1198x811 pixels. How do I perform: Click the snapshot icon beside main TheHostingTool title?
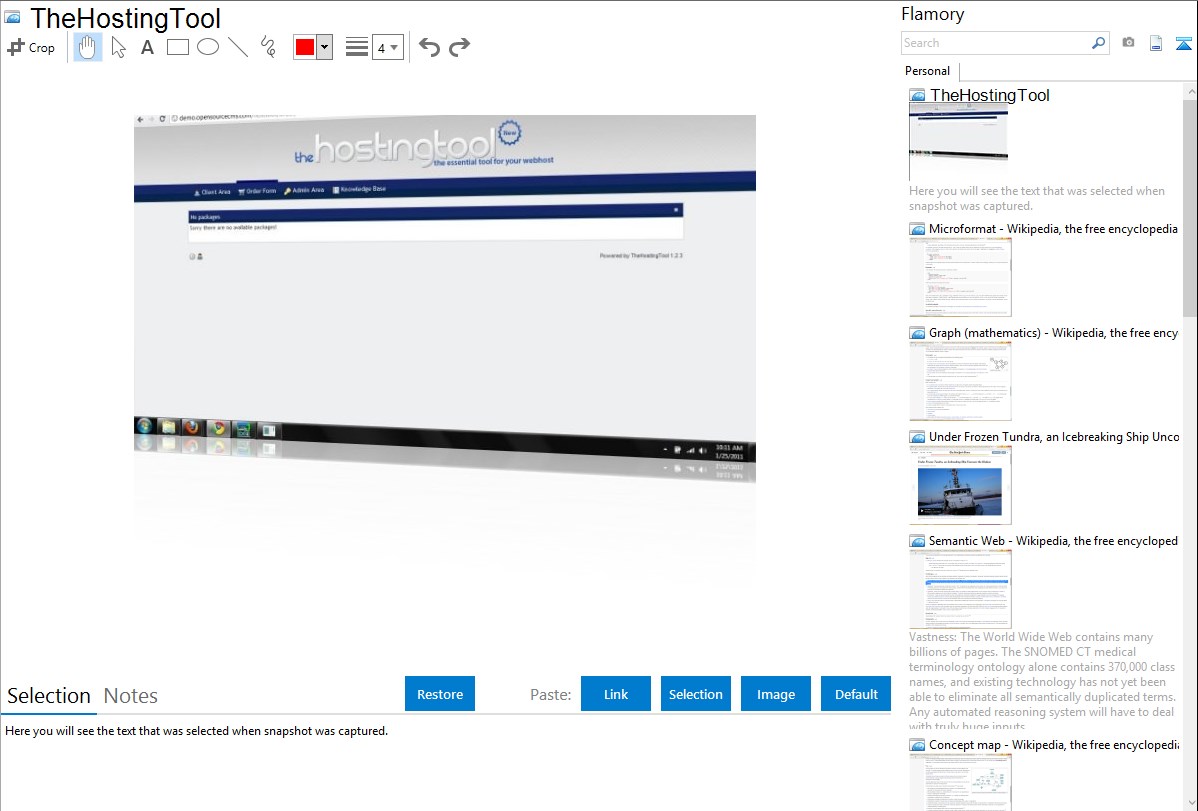coord(12,17)
